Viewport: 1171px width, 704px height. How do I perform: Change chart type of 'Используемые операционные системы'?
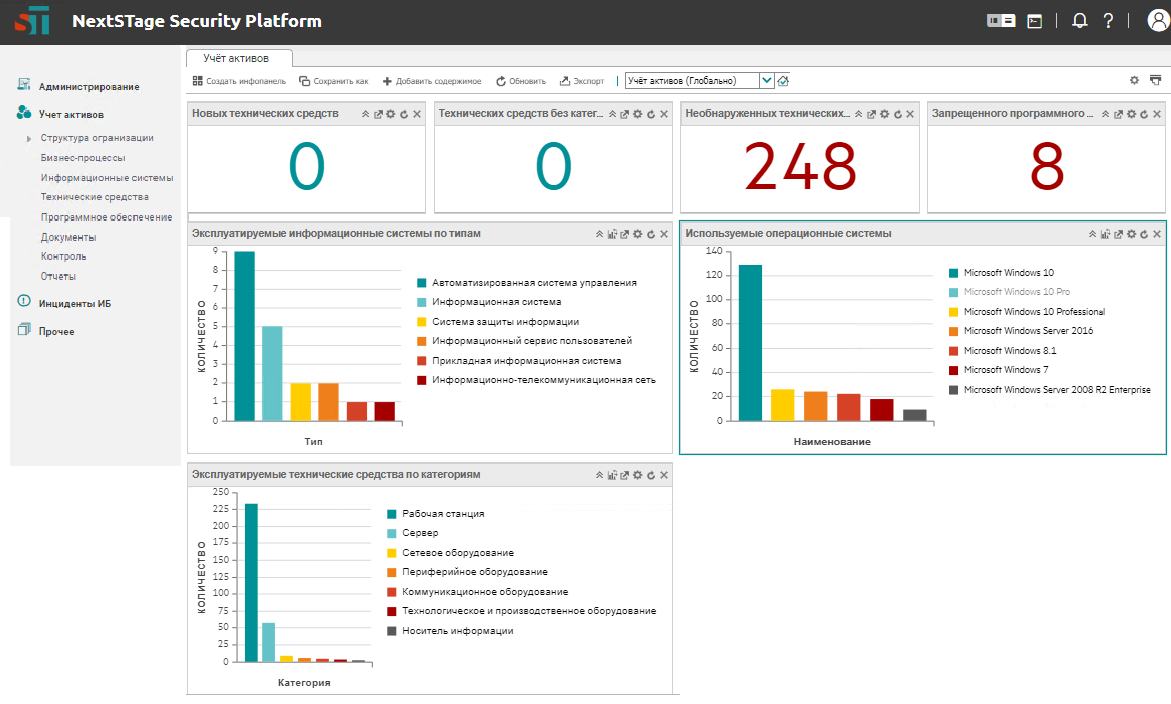1105,234
